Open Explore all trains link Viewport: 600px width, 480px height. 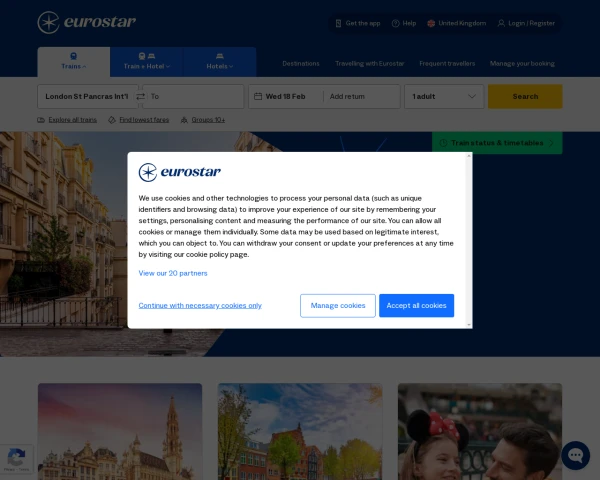pos(73,120)
